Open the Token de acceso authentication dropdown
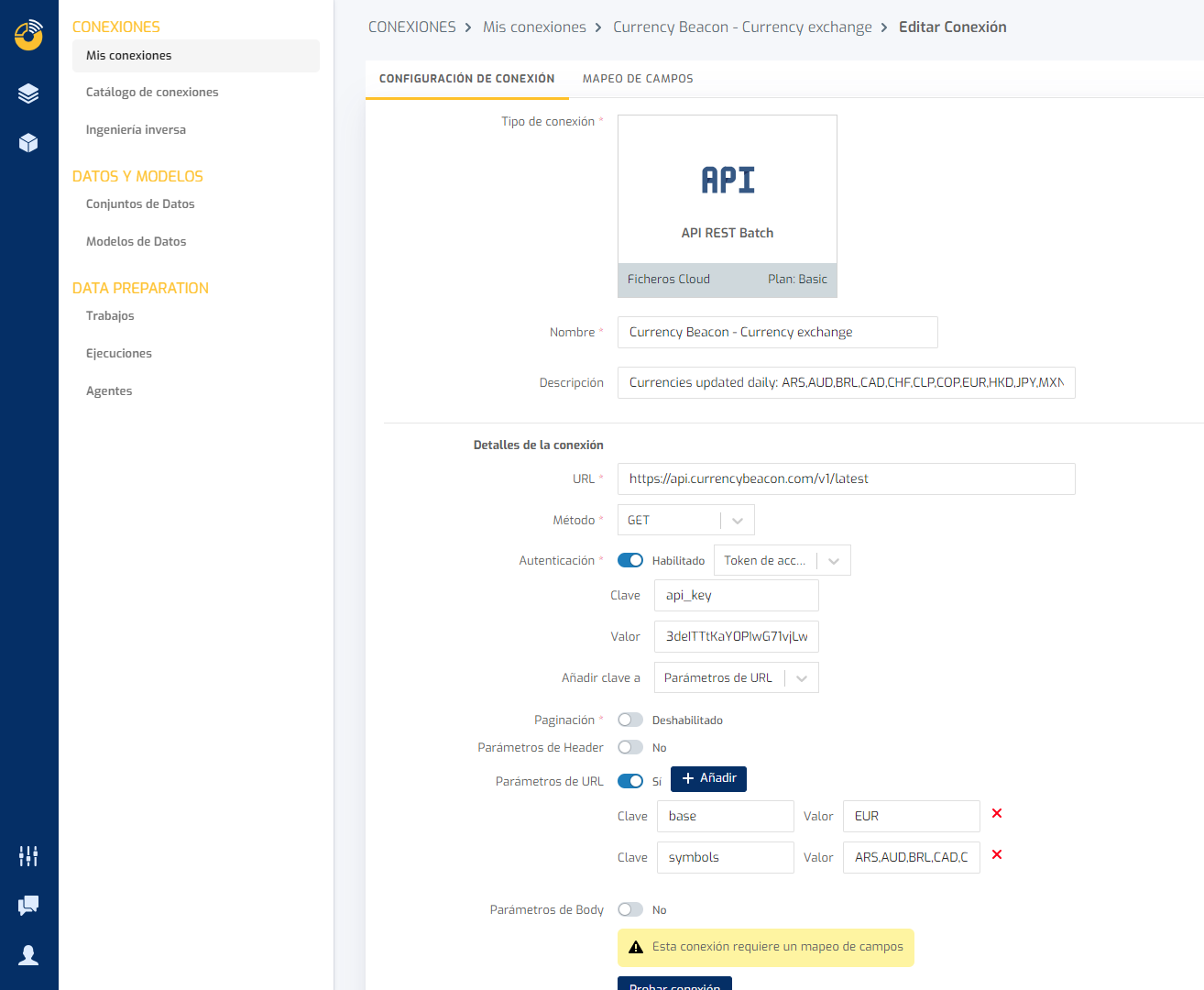Screen dimensions: 1204x990 pyautogui.click(x=783, y=560)
